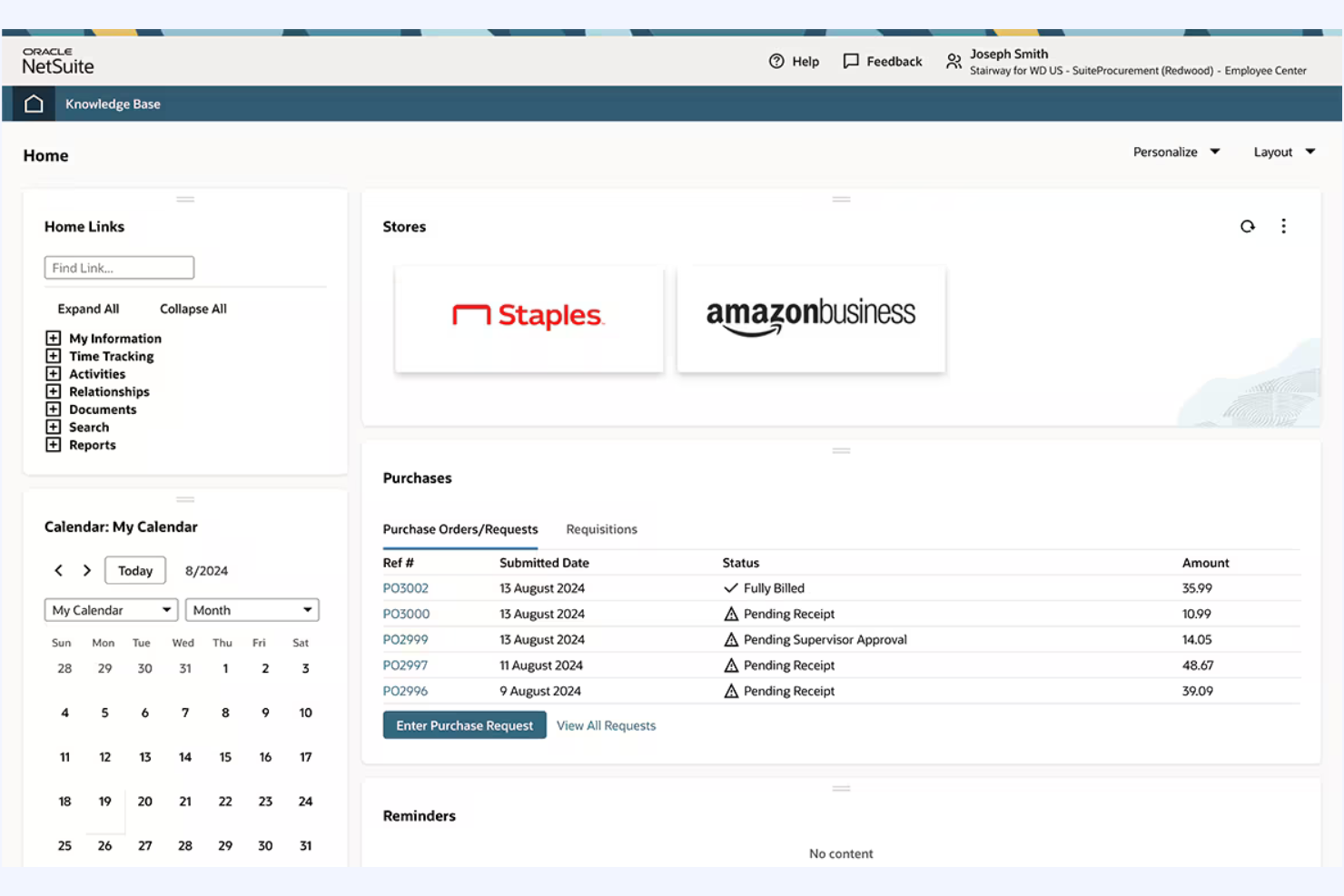1344x896 pixels.
Task: Open the Feedback panel via its speech bubble icon
Action: pyautogui.click(x=850, y=61)
